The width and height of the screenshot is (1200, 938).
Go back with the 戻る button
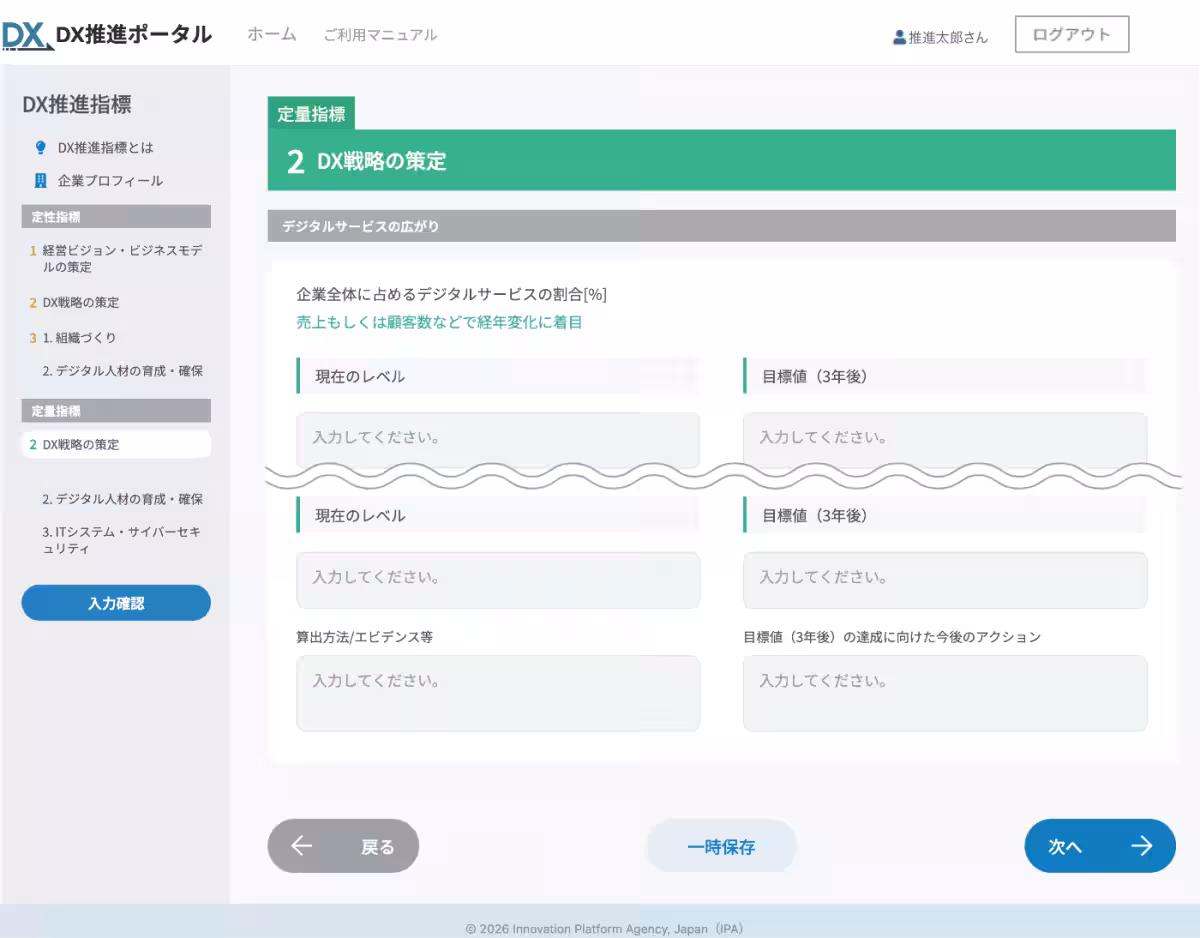click(343, 846)
